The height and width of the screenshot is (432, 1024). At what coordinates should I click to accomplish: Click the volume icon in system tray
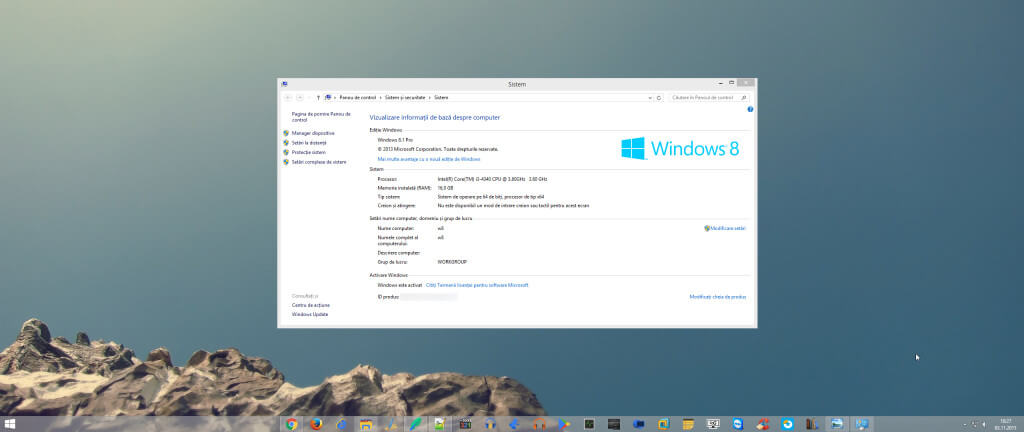983,424
